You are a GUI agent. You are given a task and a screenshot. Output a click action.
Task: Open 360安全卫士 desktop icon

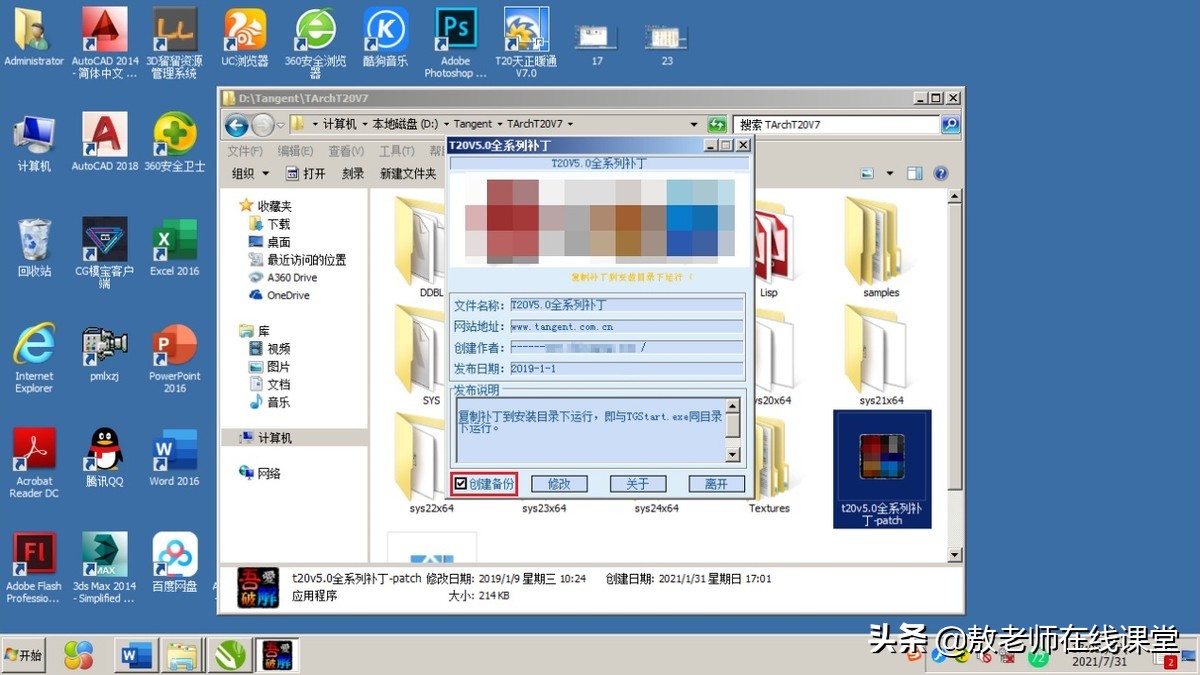coord(174,135)
